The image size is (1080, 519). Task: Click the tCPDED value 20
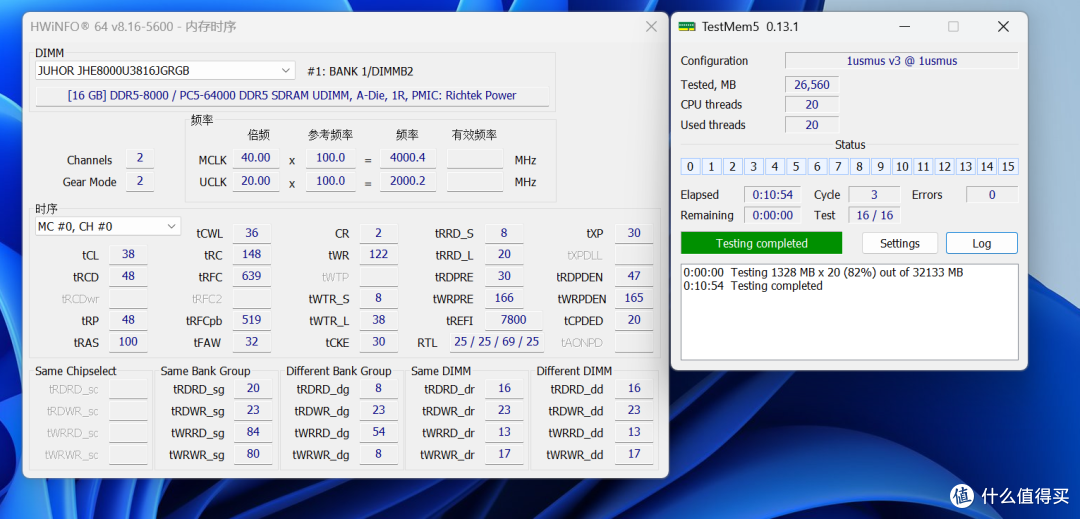tap(634, 319)
